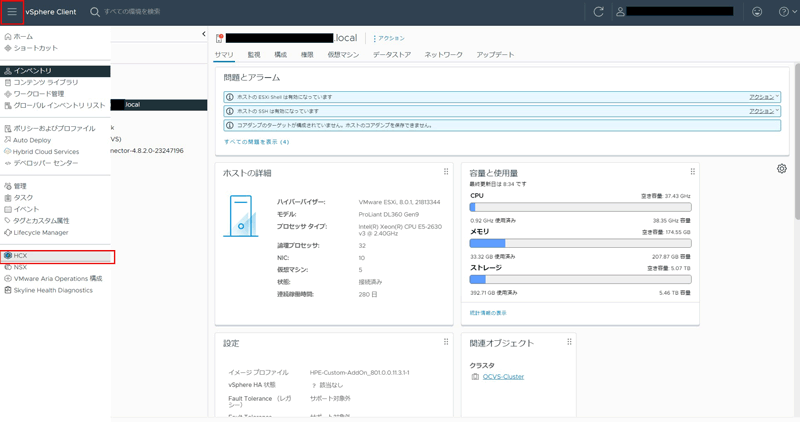Collapse the navigator panel chevron

(204, 34)
